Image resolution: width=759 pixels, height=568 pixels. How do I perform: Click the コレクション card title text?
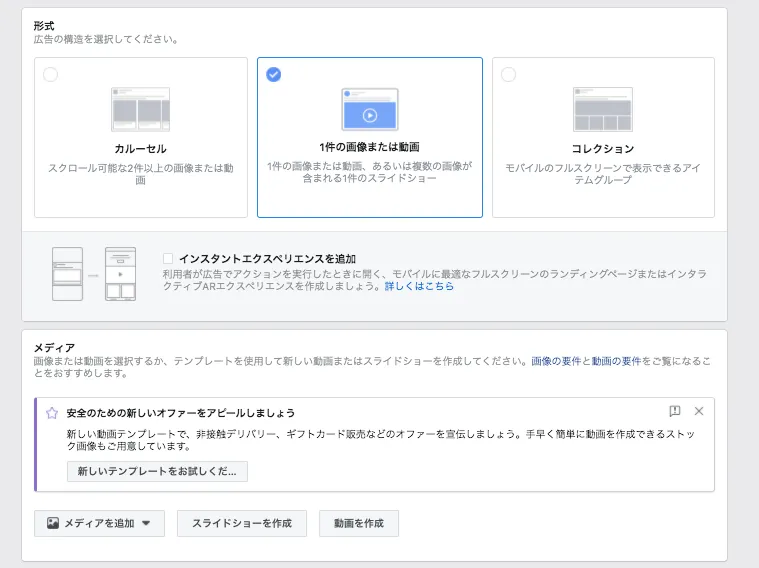(603, 149)
